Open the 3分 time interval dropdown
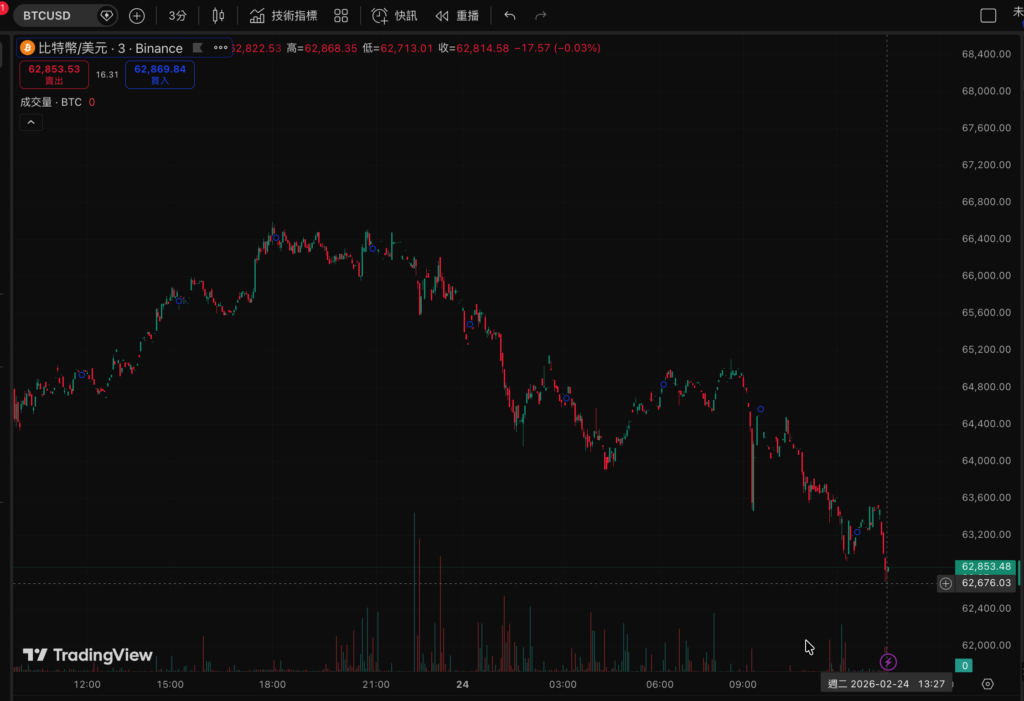The image size is (1024, 701). click(x=177, y=16)
